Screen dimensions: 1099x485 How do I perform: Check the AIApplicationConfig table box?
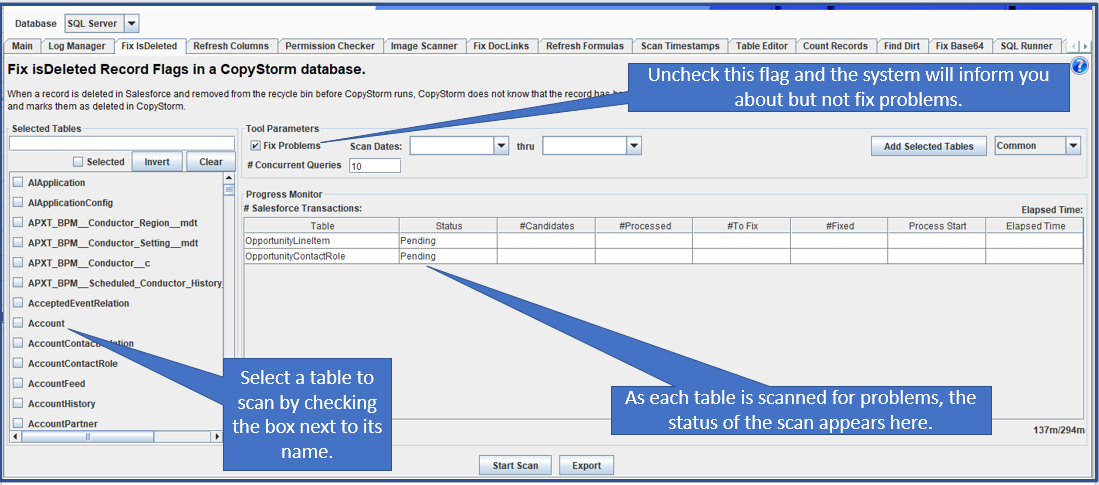[x=18, y=203]
